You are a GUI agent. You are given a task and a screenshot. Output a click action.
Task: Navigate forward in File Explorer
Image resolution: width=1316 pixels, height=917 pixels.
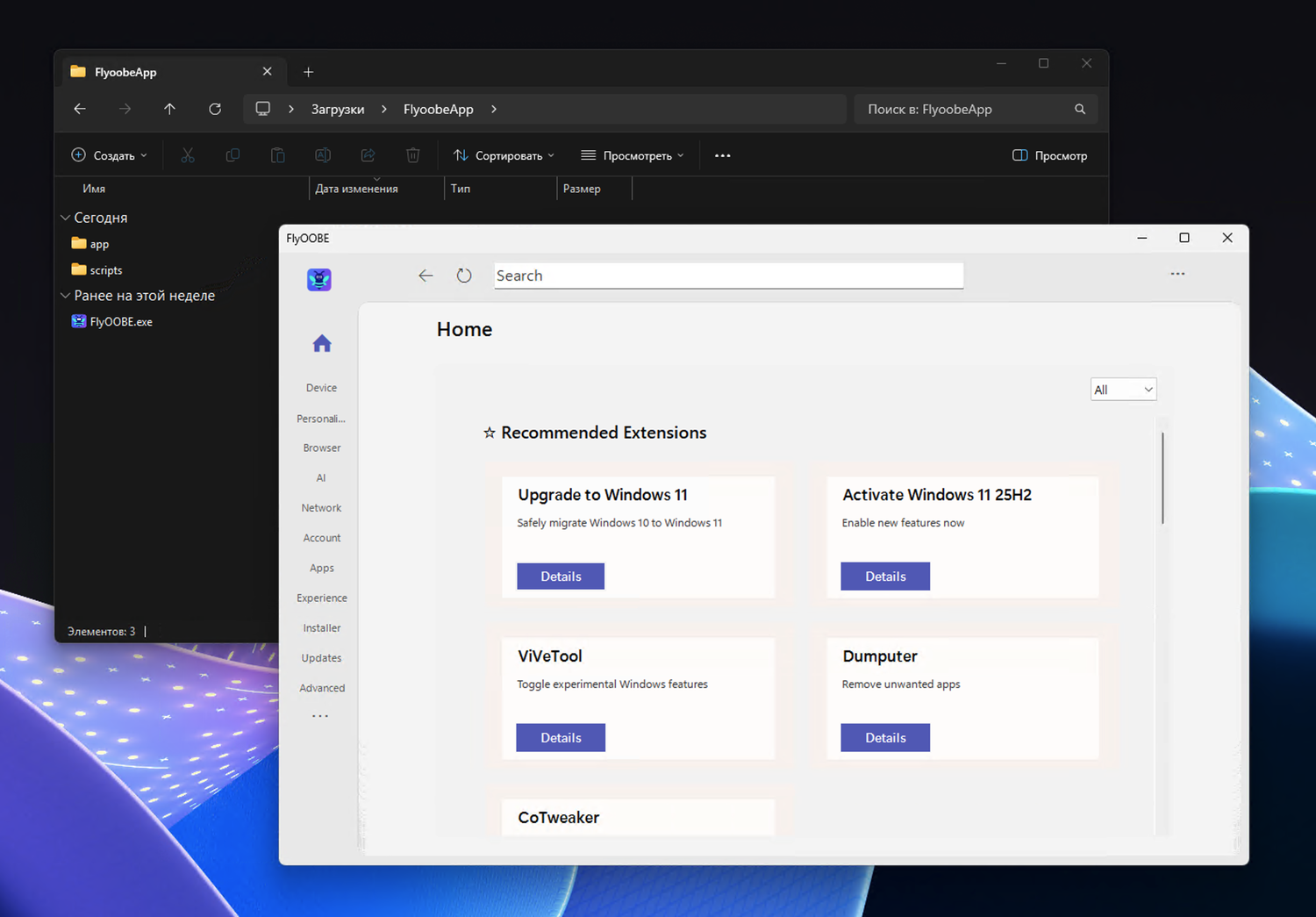(x=125, y=109)
